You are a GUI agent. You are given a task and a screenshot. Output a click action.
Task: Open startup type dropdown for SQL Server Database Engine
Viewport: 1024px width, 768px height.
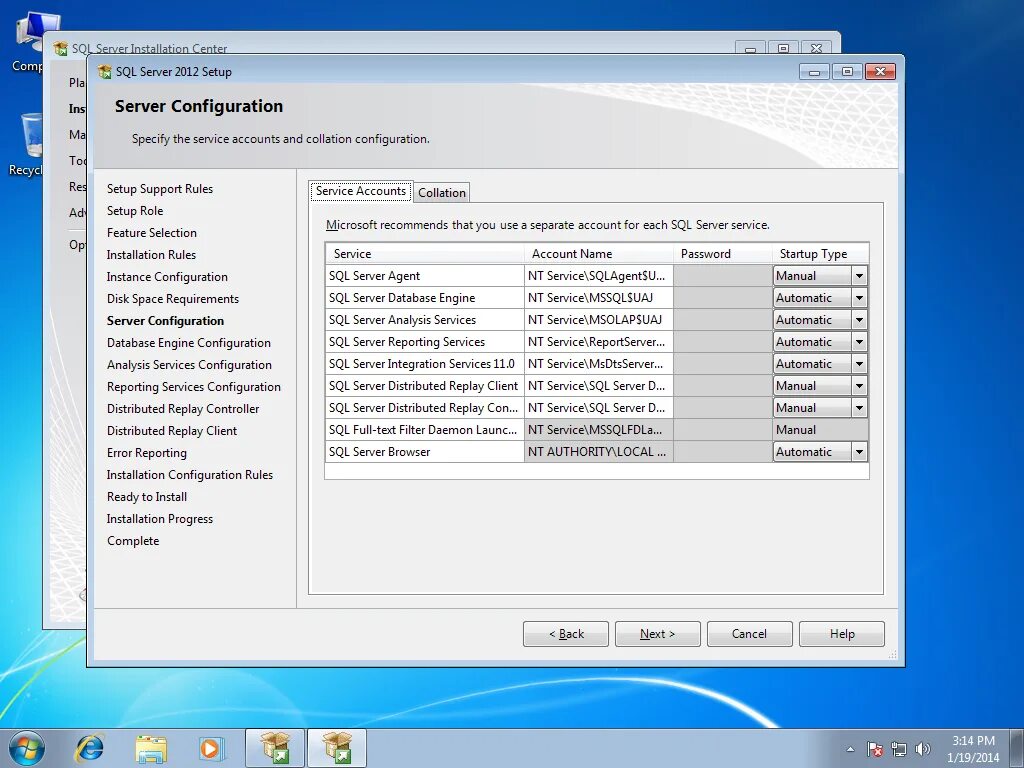[859, 298]
